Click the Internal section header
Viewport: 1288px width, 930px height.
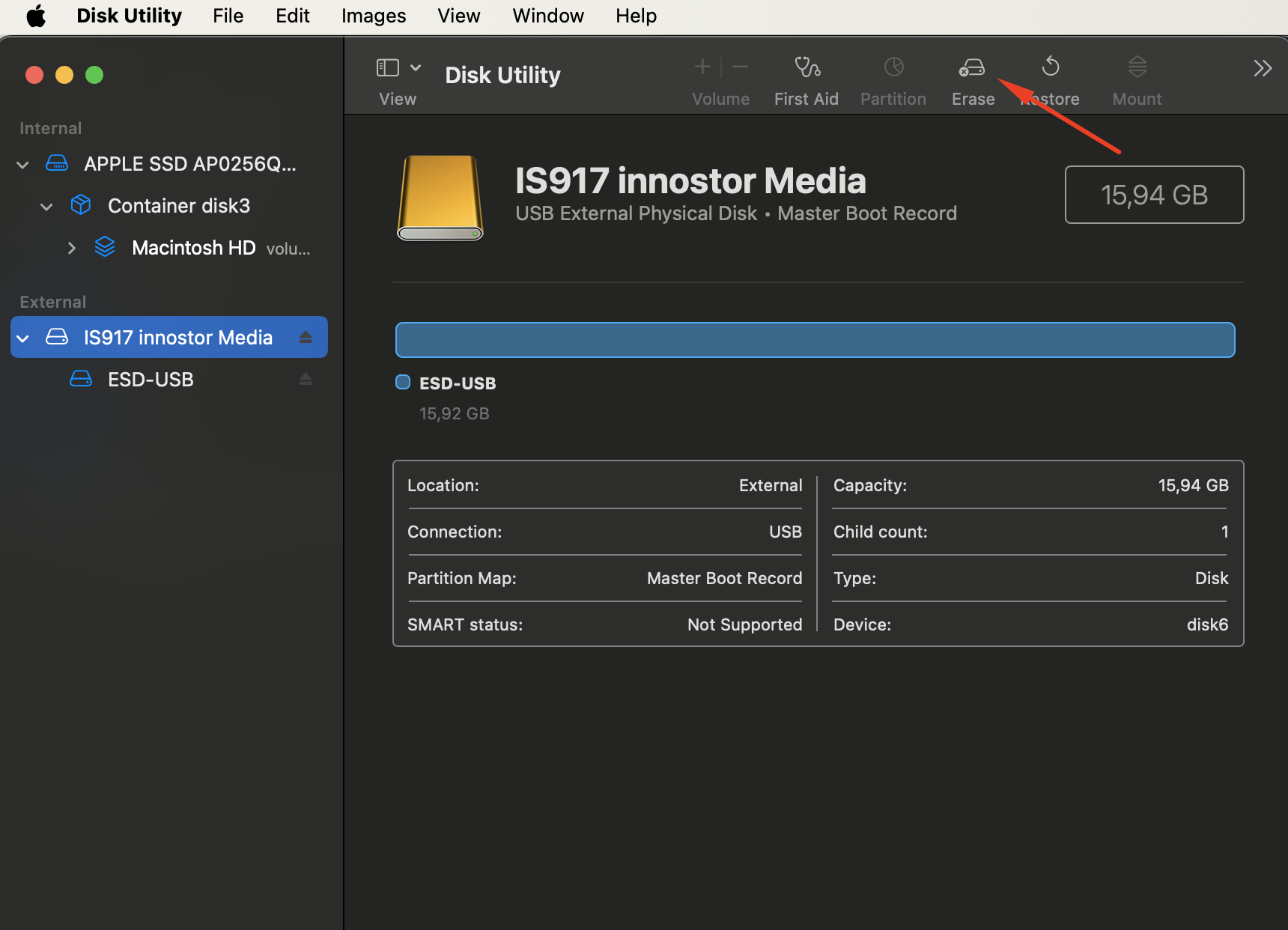(x=50, y=128)
